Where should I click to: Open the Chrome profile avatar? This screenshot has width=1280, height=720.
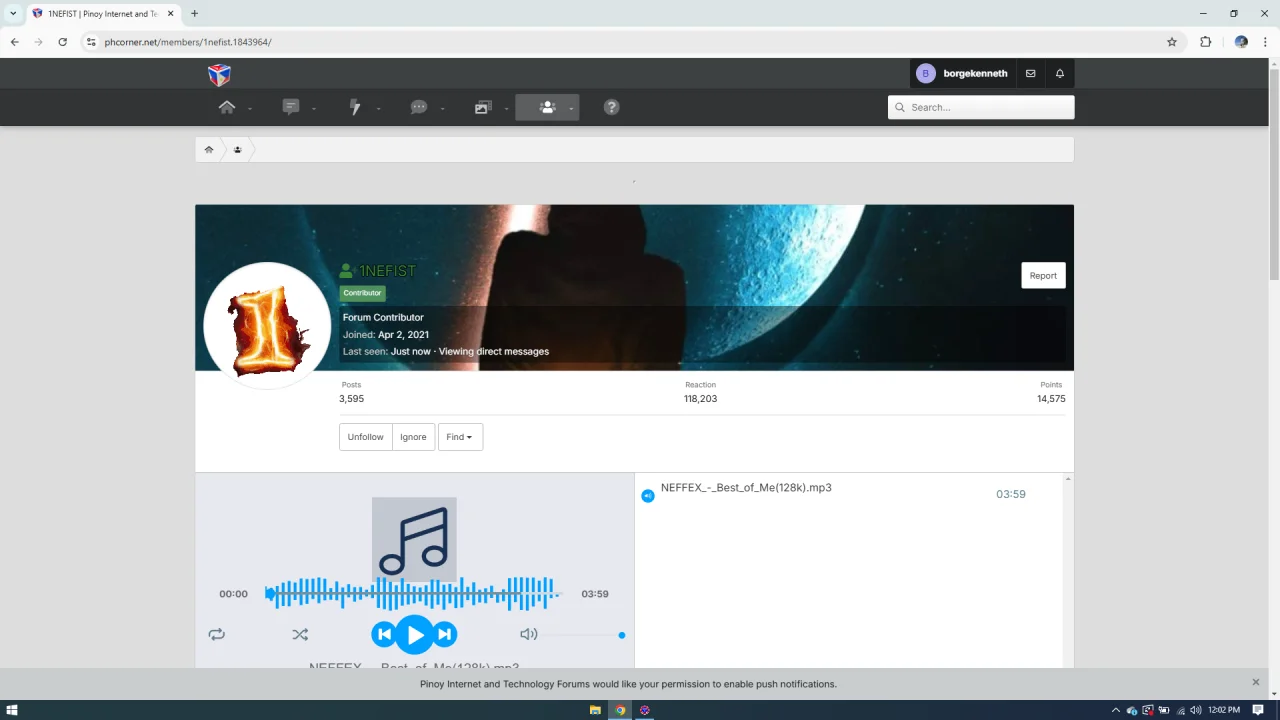1241,42
